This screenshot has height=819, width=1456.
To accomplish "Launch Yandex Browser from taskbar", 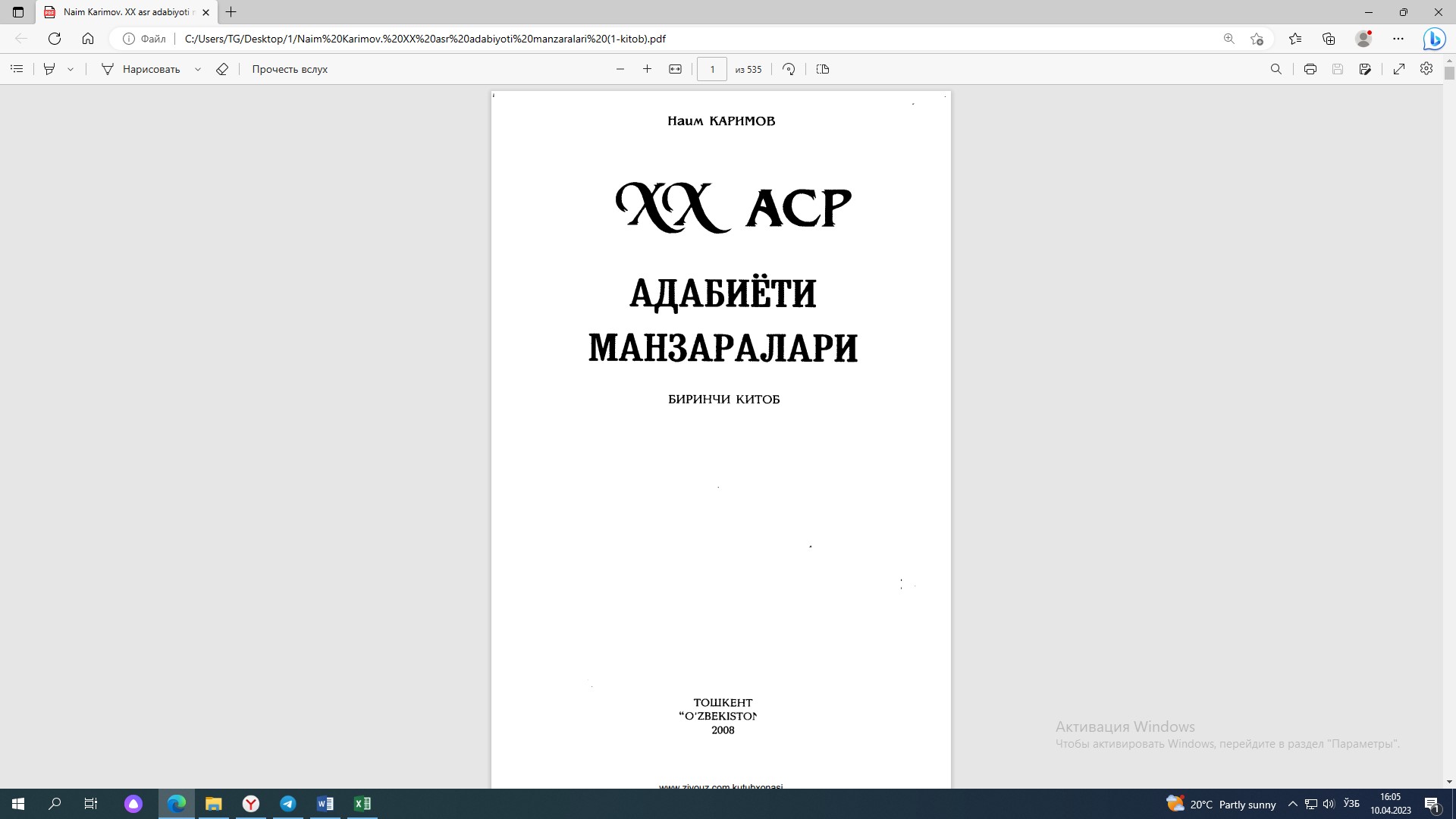I will click(x=251, y=804).
